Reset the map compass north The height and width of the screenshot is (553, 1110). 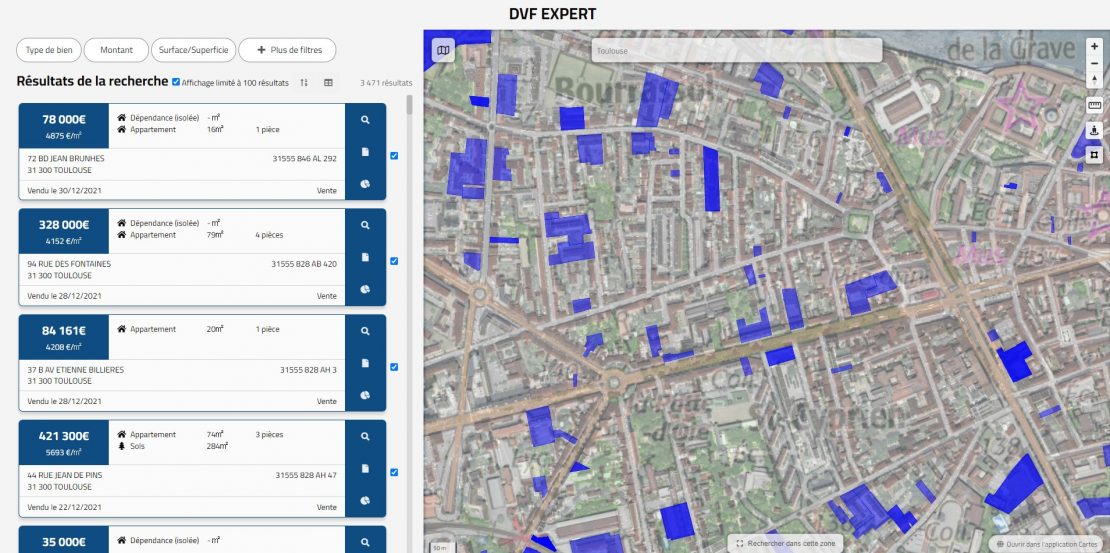pos(1094,80)
